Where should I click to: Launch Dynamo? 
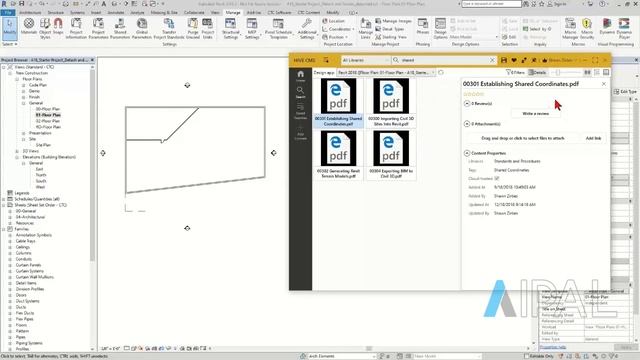pyautogui.click(x=607, y=27)
